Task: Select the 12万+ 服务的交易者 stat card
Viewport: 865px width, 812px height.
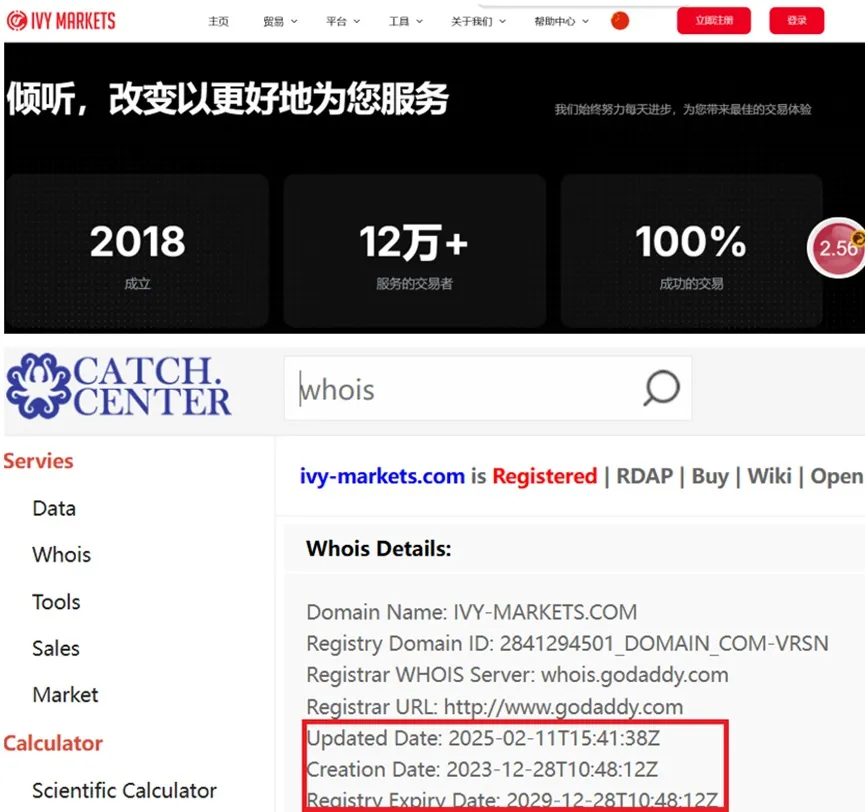Action: tap(414, 251)
